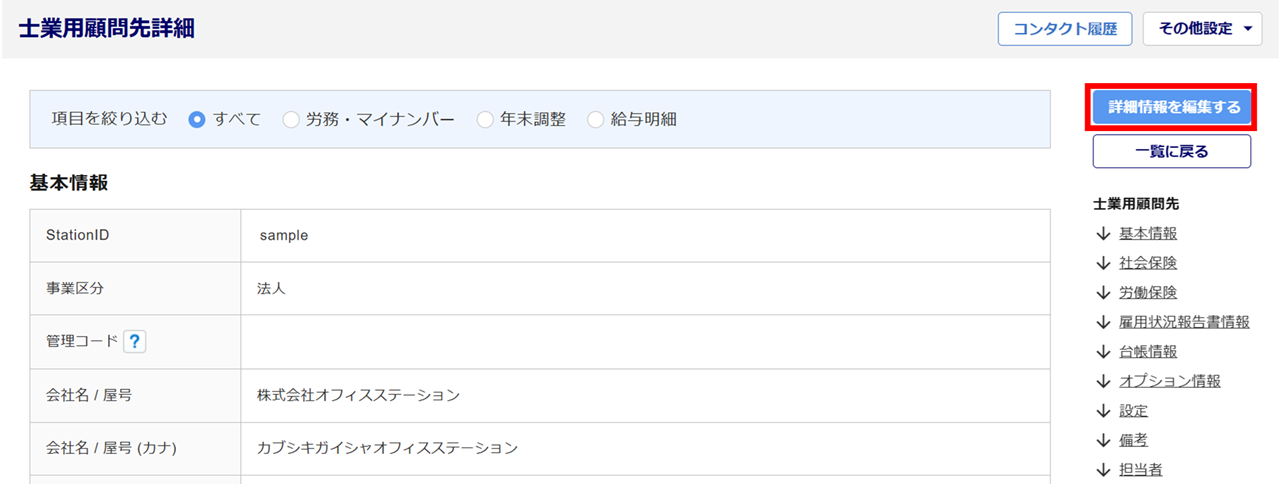The image size is (1280, 484).
Task: Click the arrow icon next to 労働保険
Action: click(x=1103, y=293)
